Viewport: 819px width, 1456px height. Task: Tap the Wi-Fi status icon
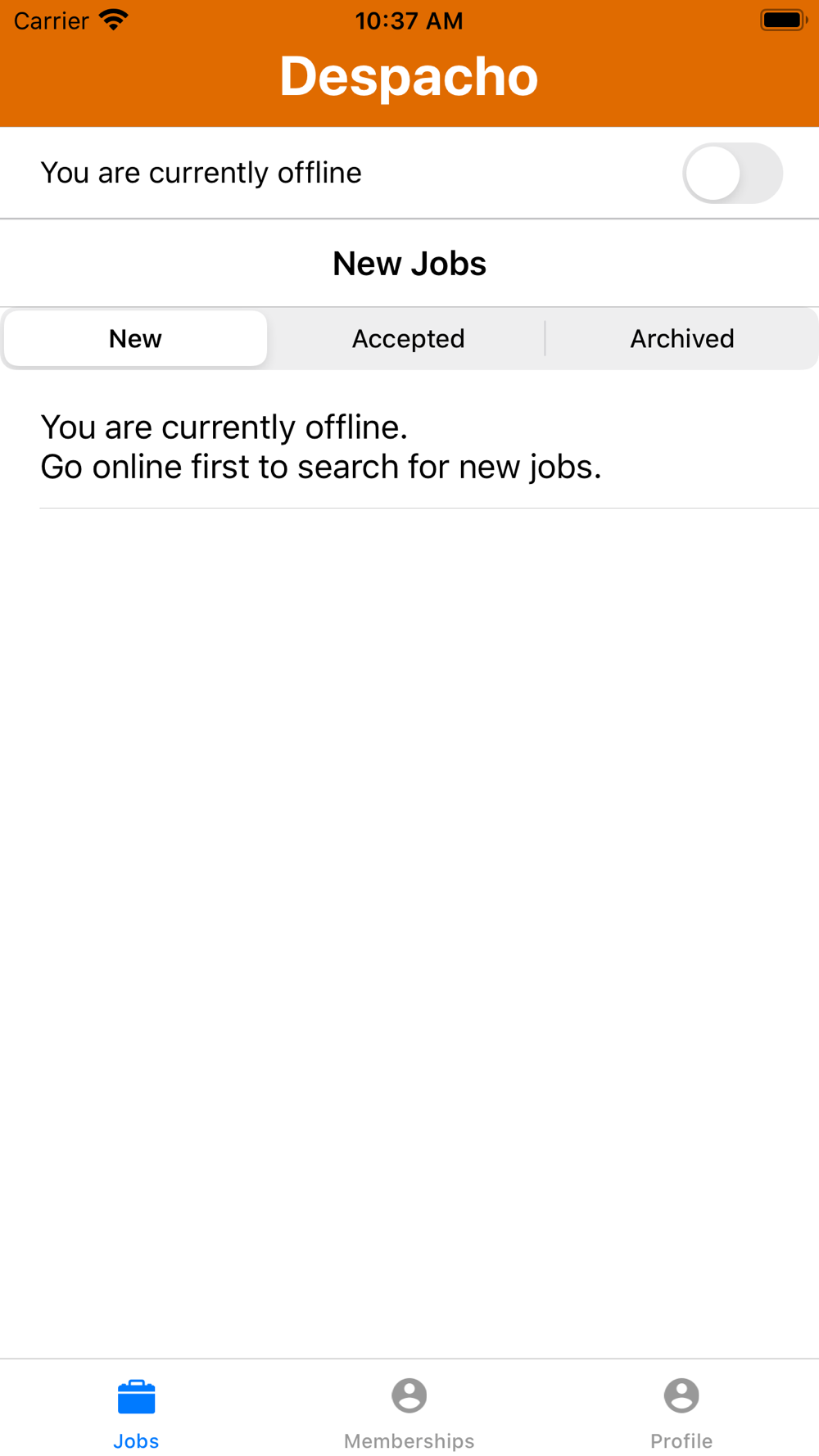(x=114, y=20)
